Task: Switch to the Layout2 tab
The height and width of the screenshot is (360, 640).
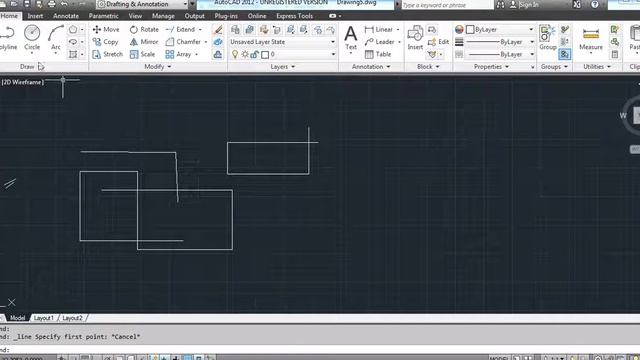Action: coord(72,318)
